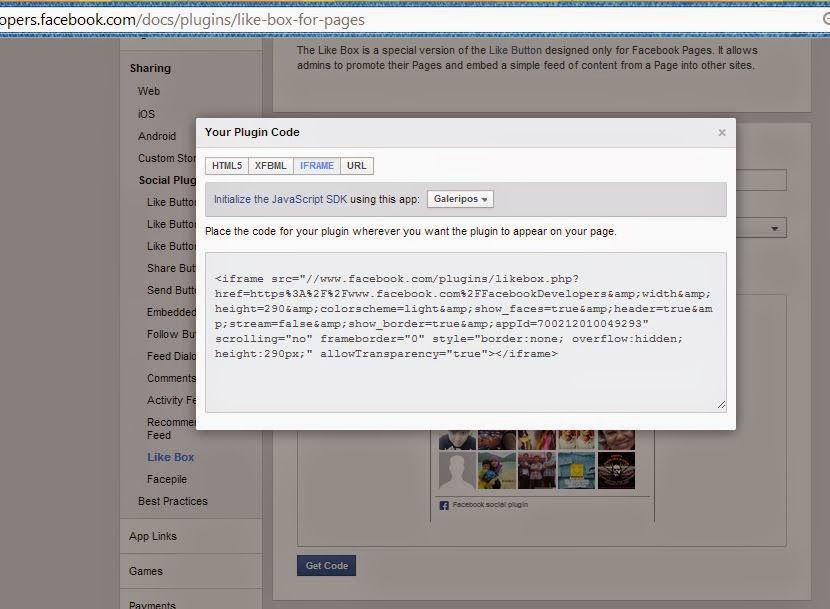Switch to the XFBML tab

click(x=270, y=166)
